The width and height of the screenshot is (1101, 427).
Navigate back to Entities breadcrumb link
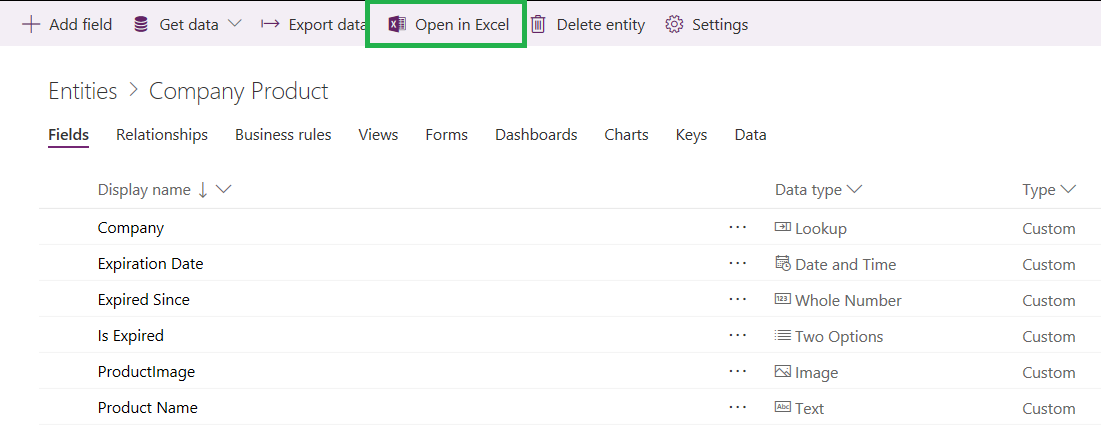coord(83,91)
